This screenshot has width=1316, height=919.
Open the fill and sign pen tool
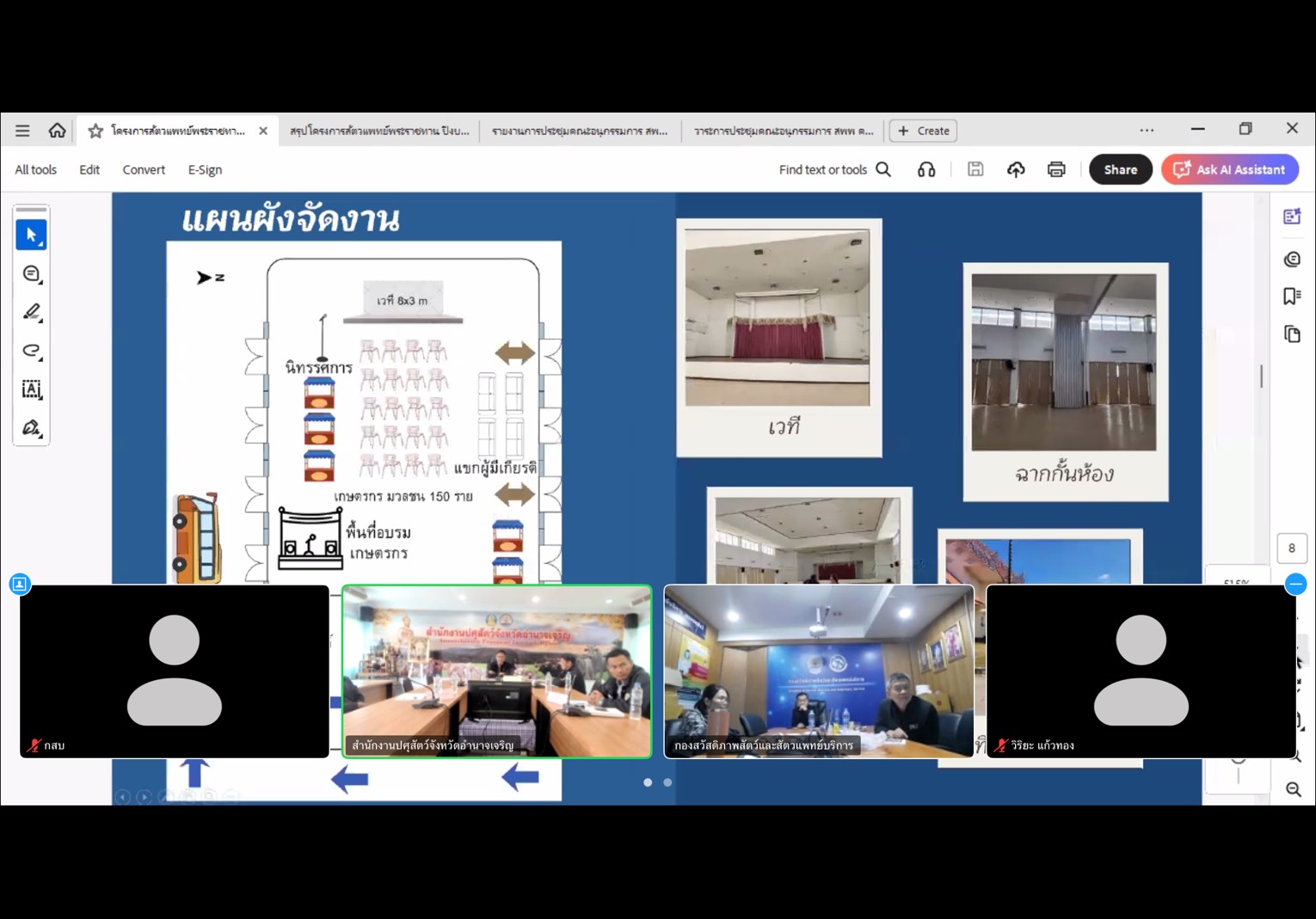31,428
